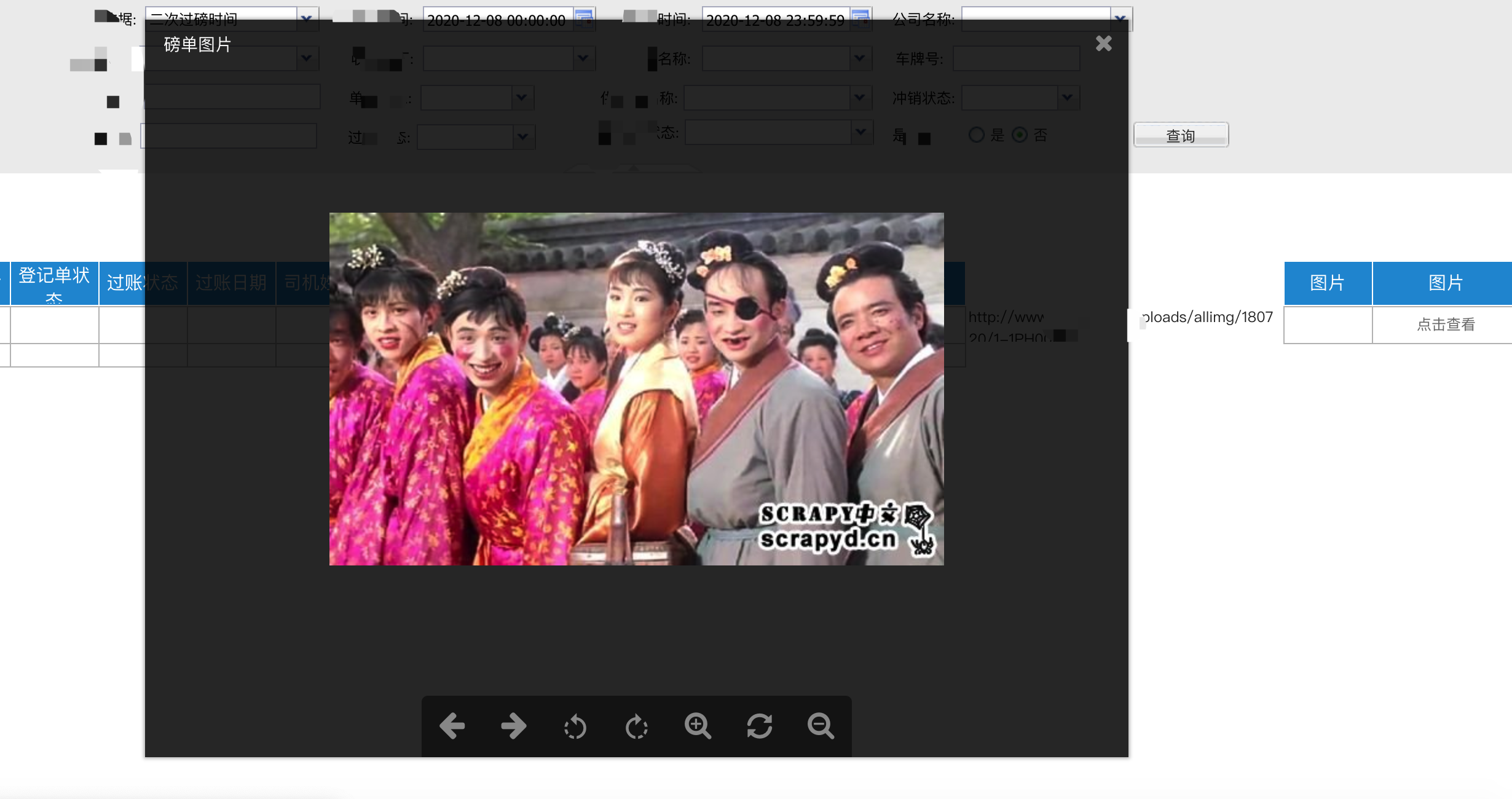
Task: Close the 磅单图片 dialog
Action: [1104, 43]
